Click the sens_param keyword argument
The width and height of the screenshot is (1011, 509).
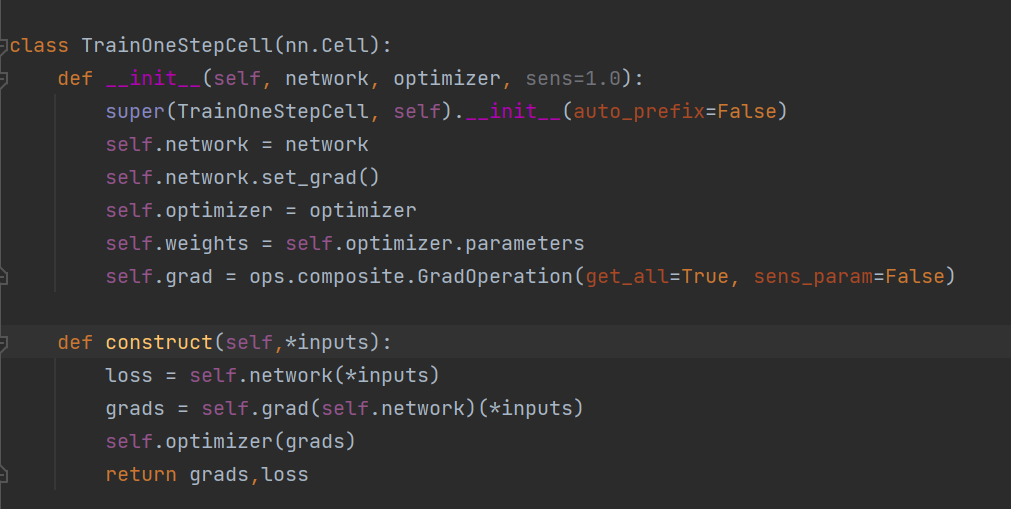(812, 276)
